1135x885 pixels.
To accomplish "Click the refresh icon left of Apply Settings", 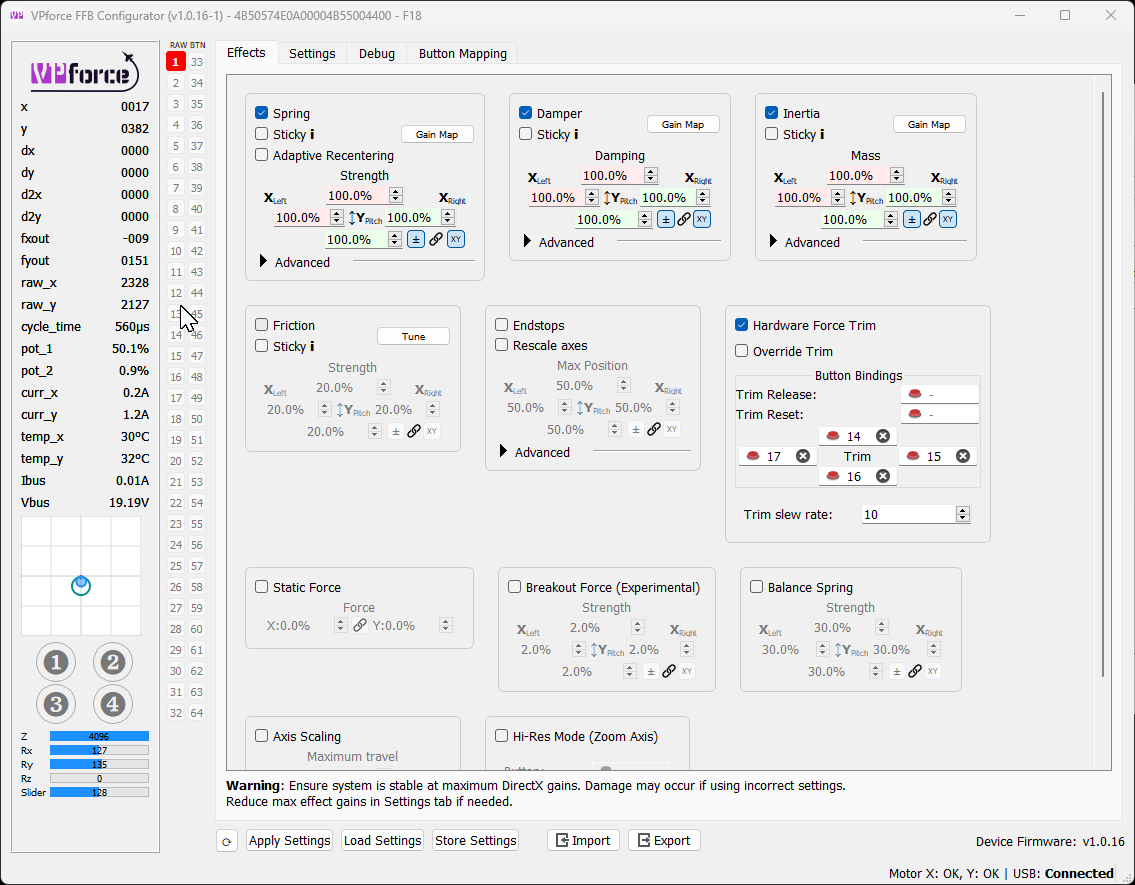I will pyautogui.click(x=227, y=840).
